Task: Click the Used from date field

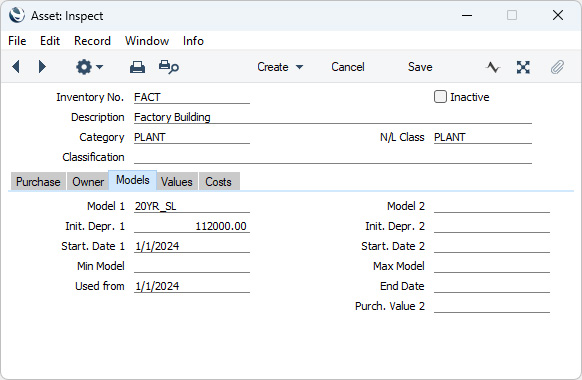Action: [192, 286]
